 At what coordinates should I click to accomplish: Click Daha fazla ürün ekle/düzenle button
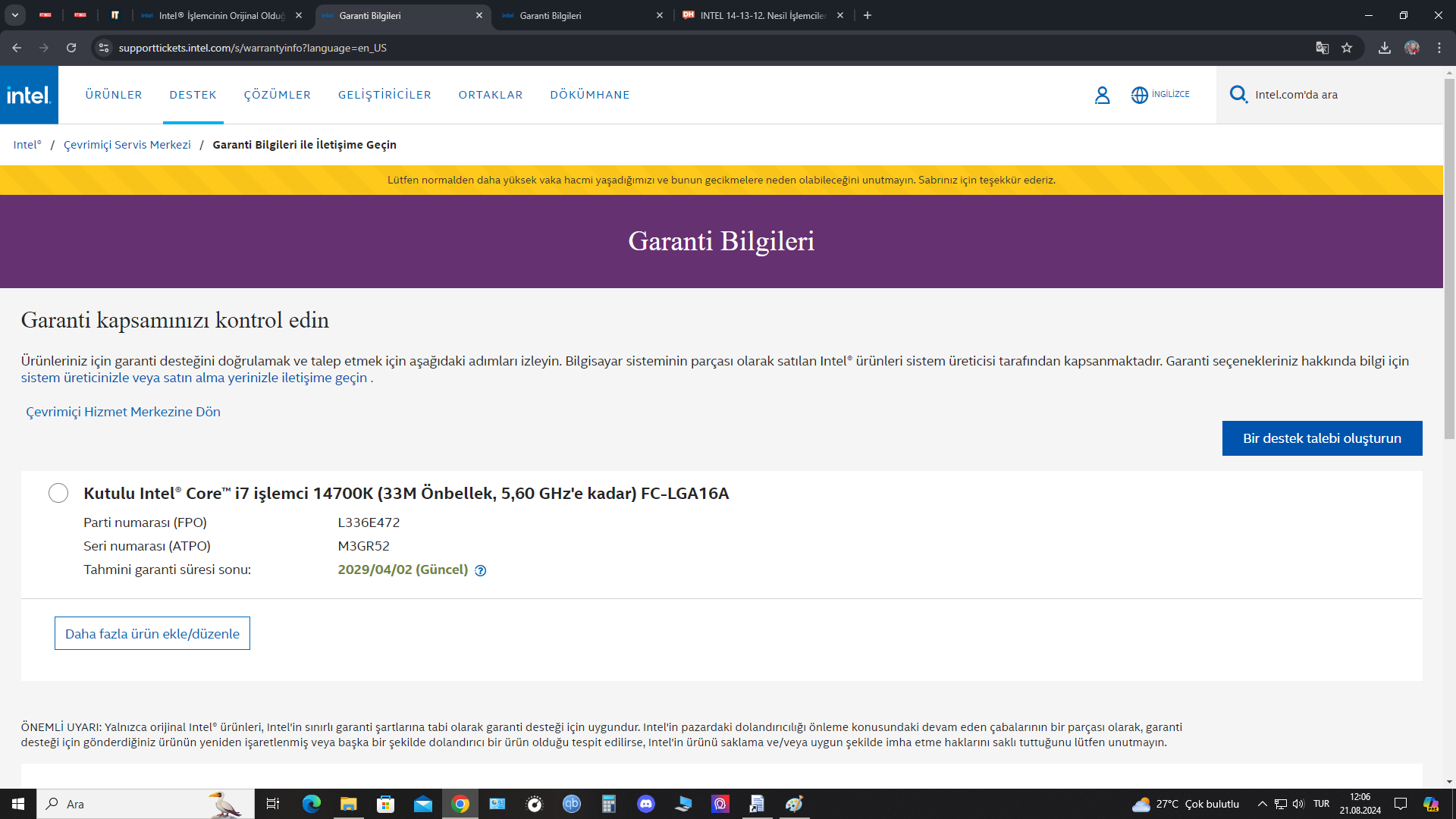pos(152,633)
